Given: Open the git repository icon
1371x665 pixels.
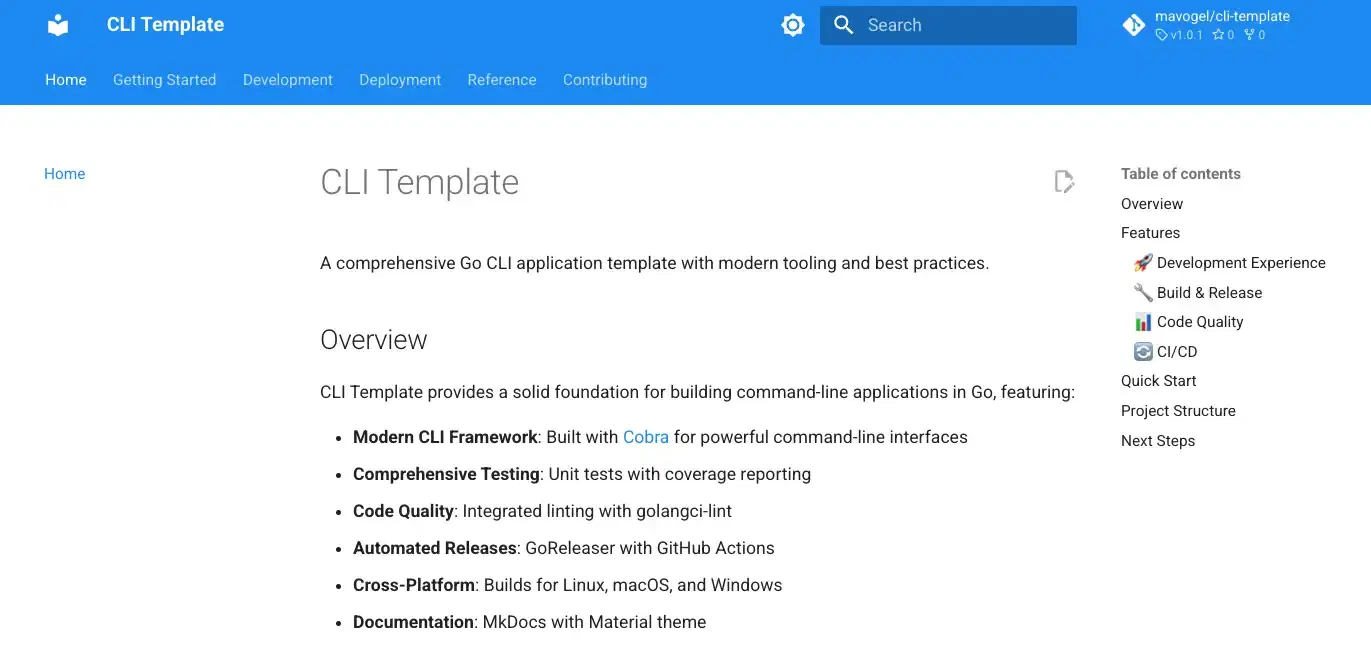Looking at the screenshot, I should [x=1134, y=25].
